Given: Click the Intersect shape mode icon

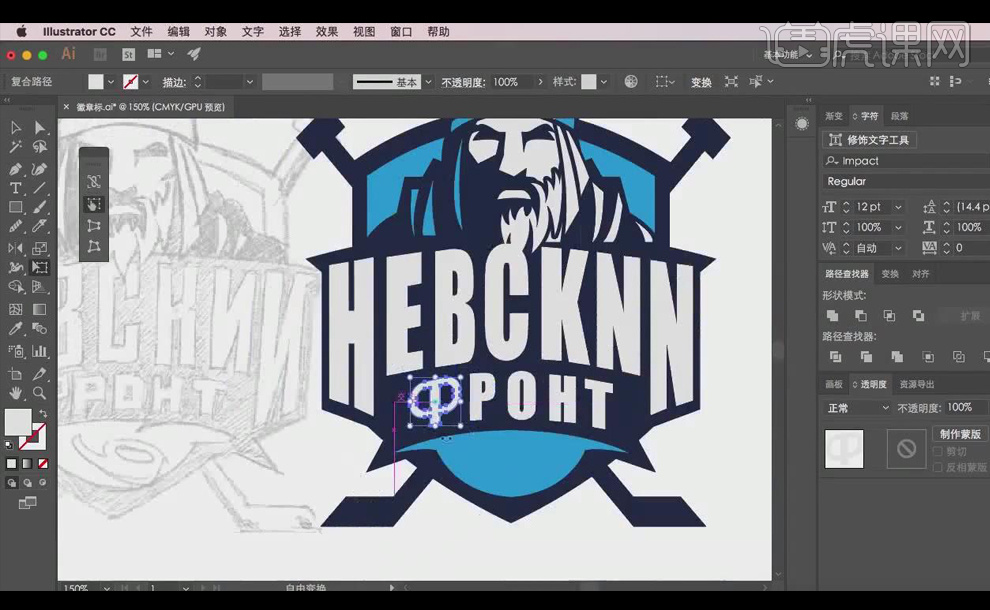Looking at the screenshot, I should pyautogui.click(x=889, y=315).
